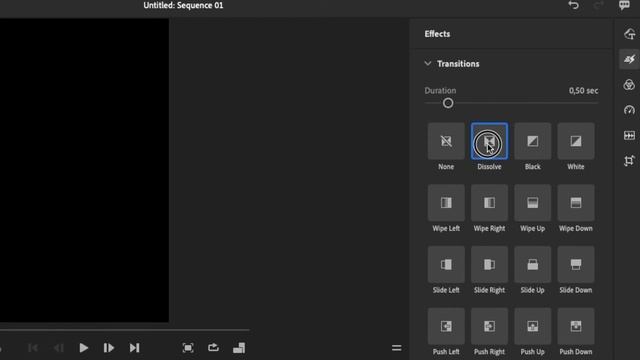Select the None transition
The height and width of the screenshot is (360, 640).
point(446,141)
